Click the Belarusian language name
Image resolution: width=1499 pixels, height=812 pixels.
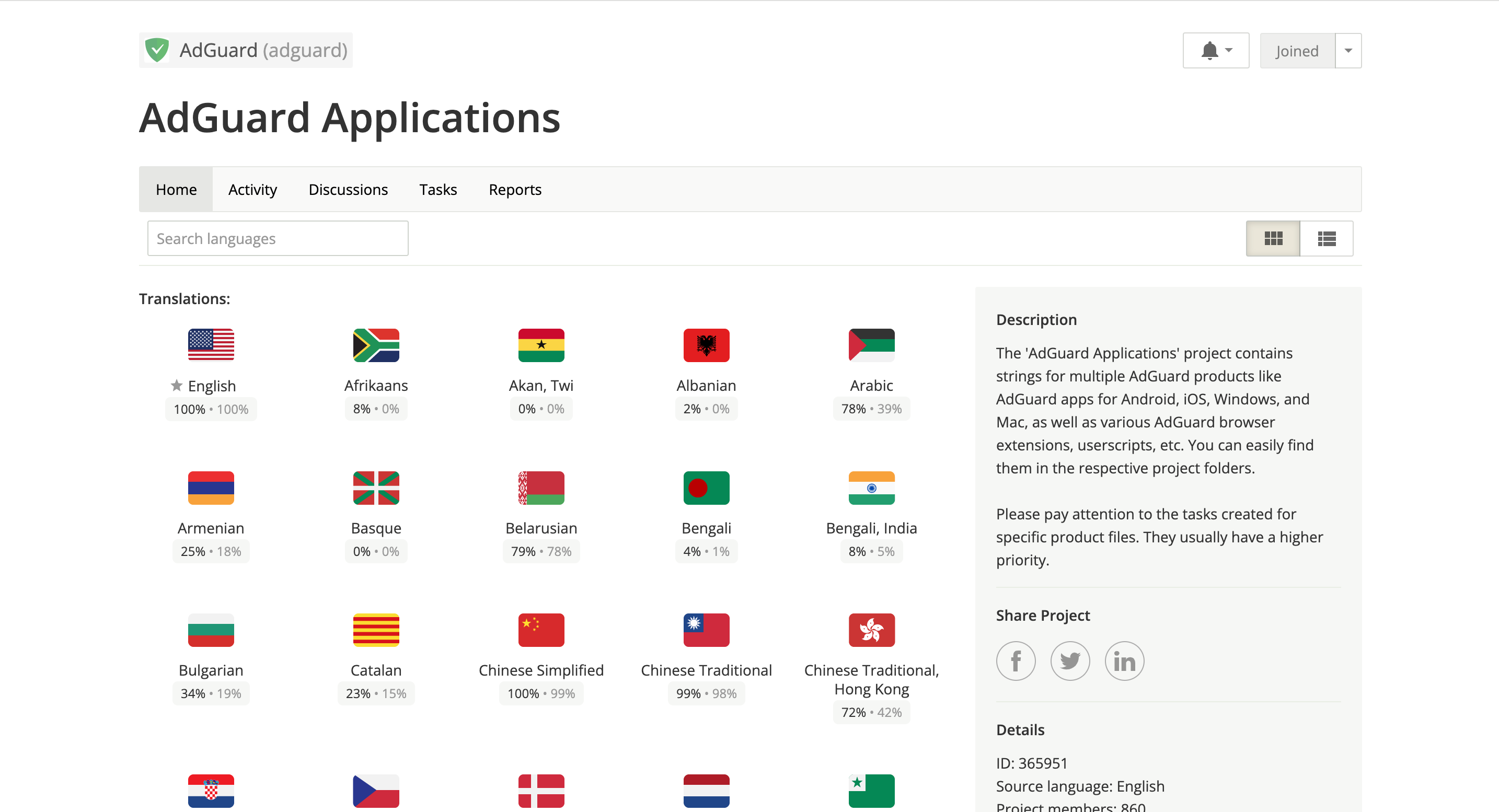click(541, 528)
